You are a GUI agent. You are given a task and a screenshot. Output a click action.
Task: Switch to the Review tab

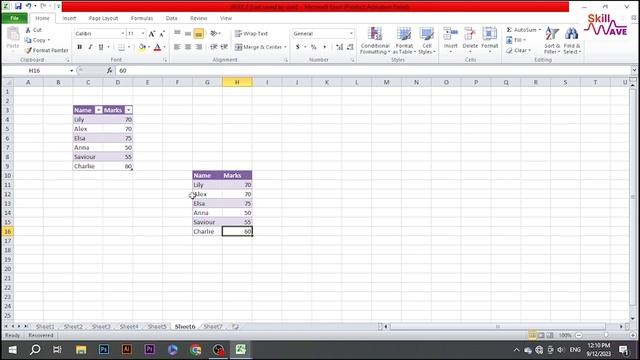198,18
